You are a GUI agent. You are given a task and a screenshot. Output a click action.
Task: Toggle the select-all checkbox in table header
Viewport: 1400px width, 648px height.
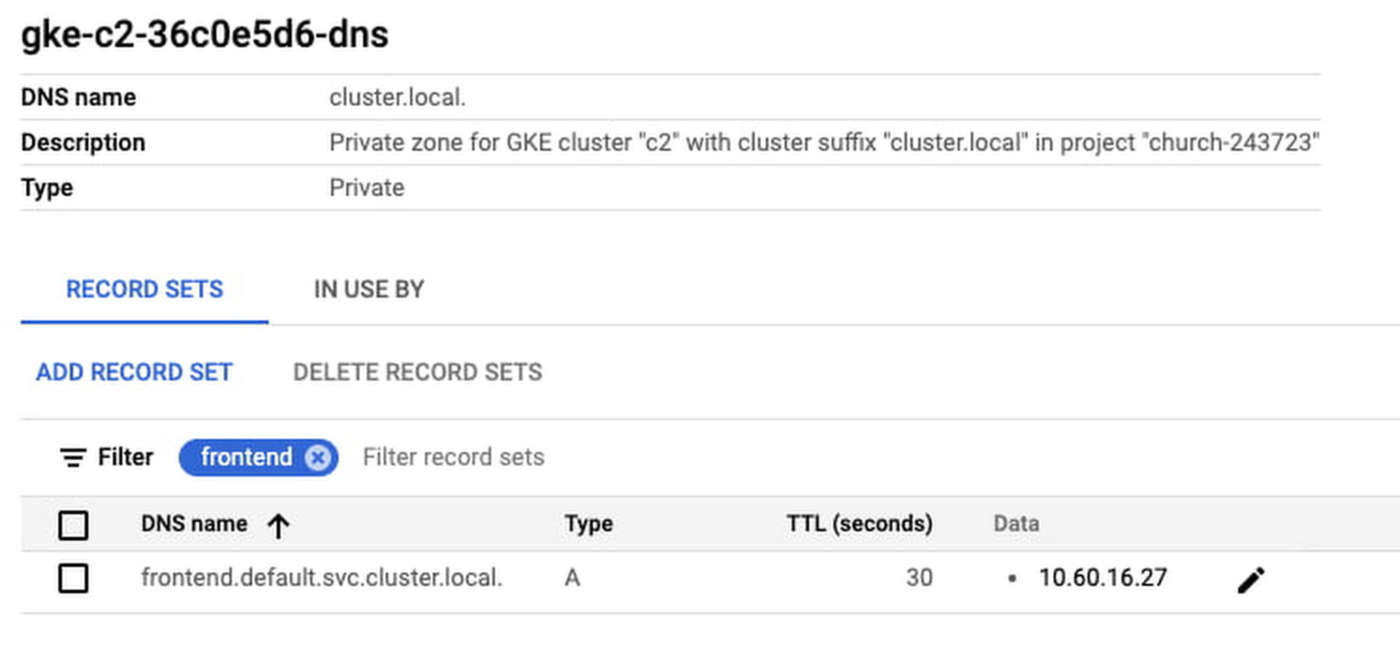[73, 525]
